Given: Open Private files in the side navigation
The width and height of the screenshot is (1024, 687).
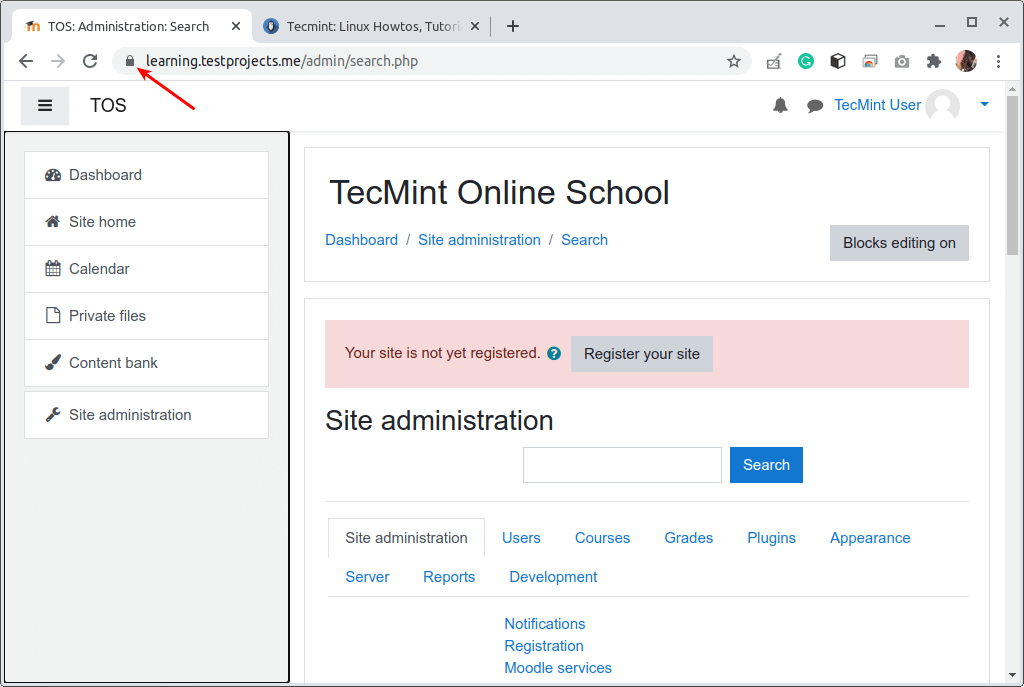Looking at the screenshot, I should pos(146,316).
